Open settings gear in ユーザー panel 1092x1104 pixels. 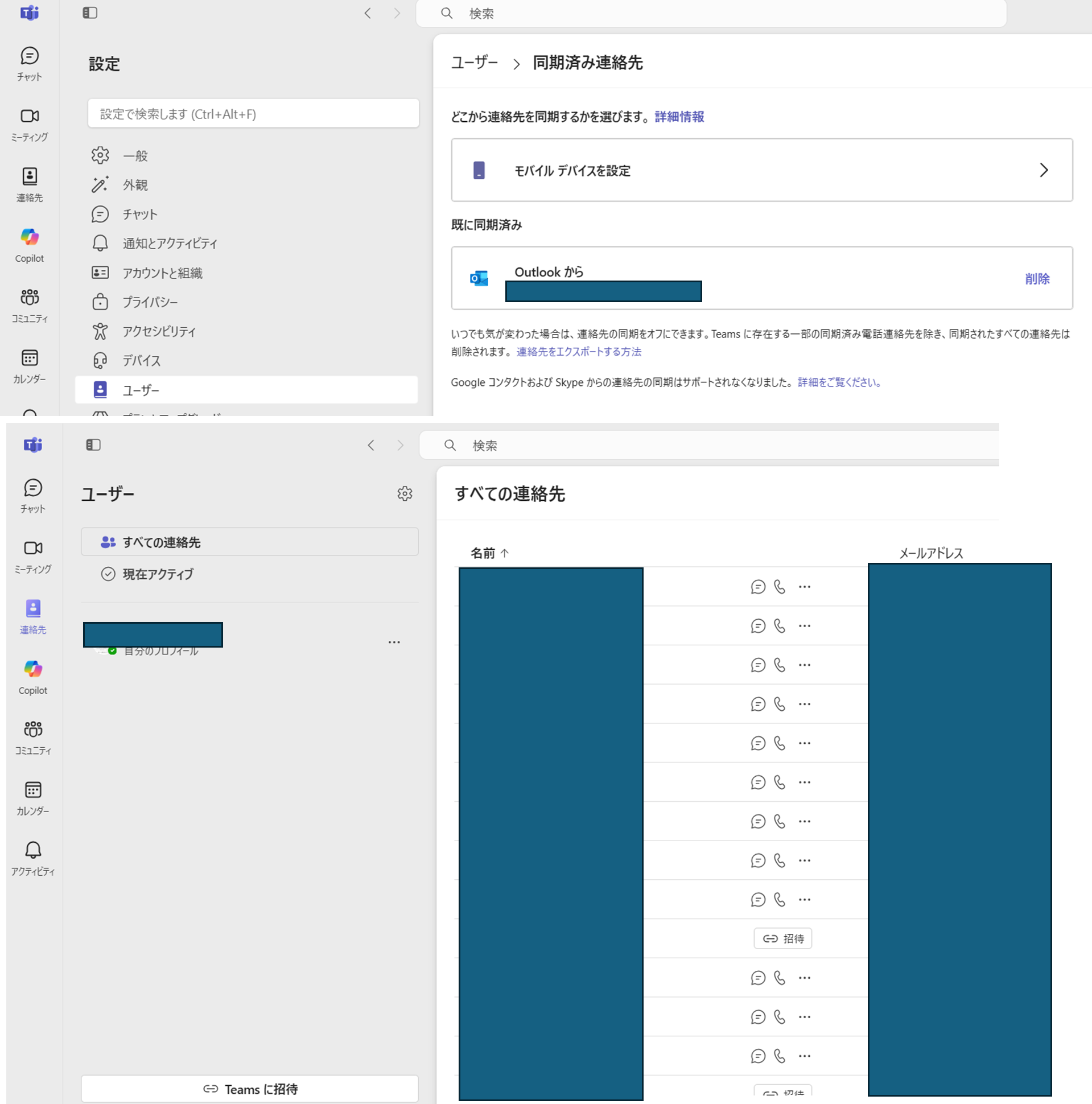[x=405, y=494]
